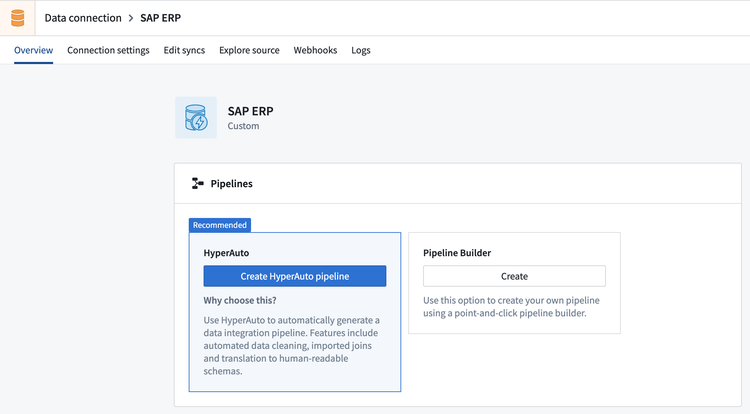Click the HyperAuto card title

226,253
